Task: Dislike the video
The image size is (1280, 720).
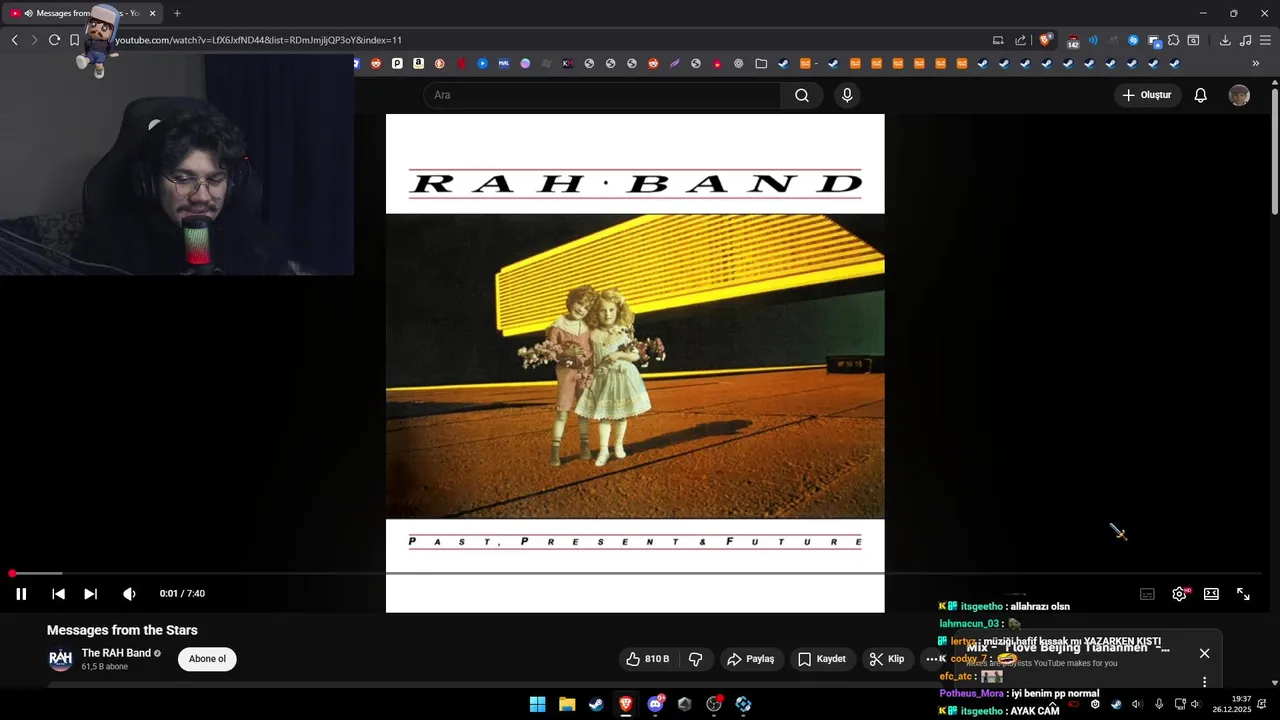Action: coord(695,659)
